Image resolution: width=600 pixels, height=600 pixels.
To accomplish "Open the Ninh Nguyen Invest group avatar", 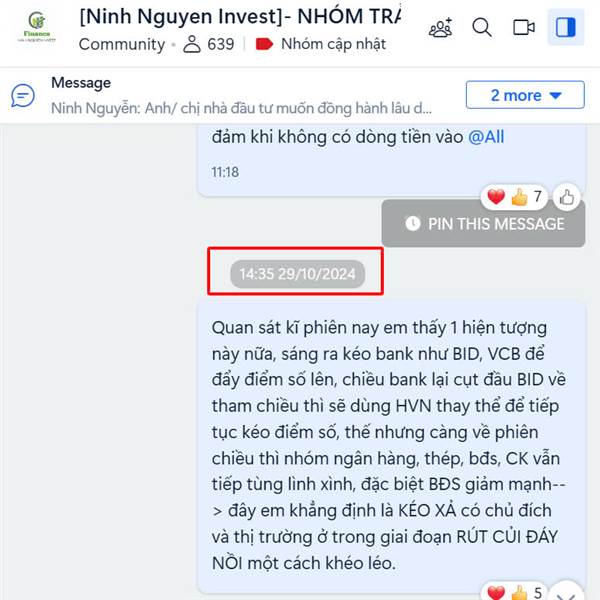I will tap(37, 27).
